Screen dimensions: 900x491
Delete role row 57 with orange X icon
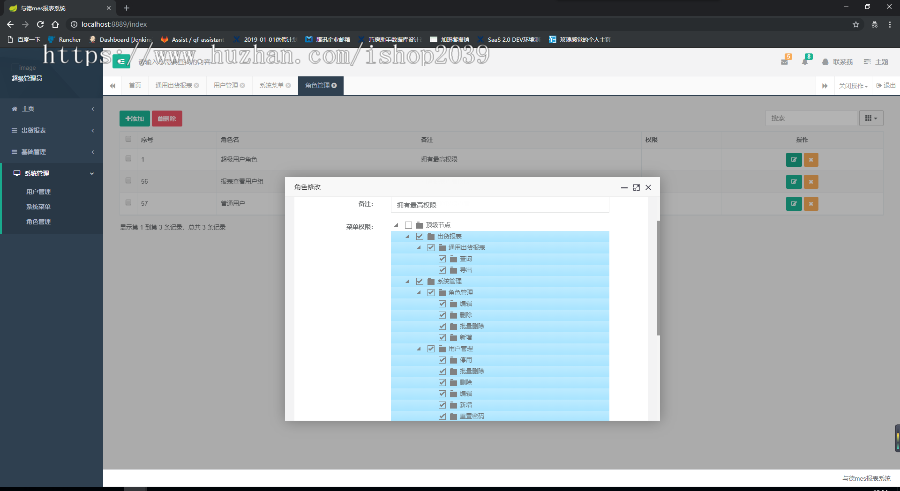click(x=810, y=203)
